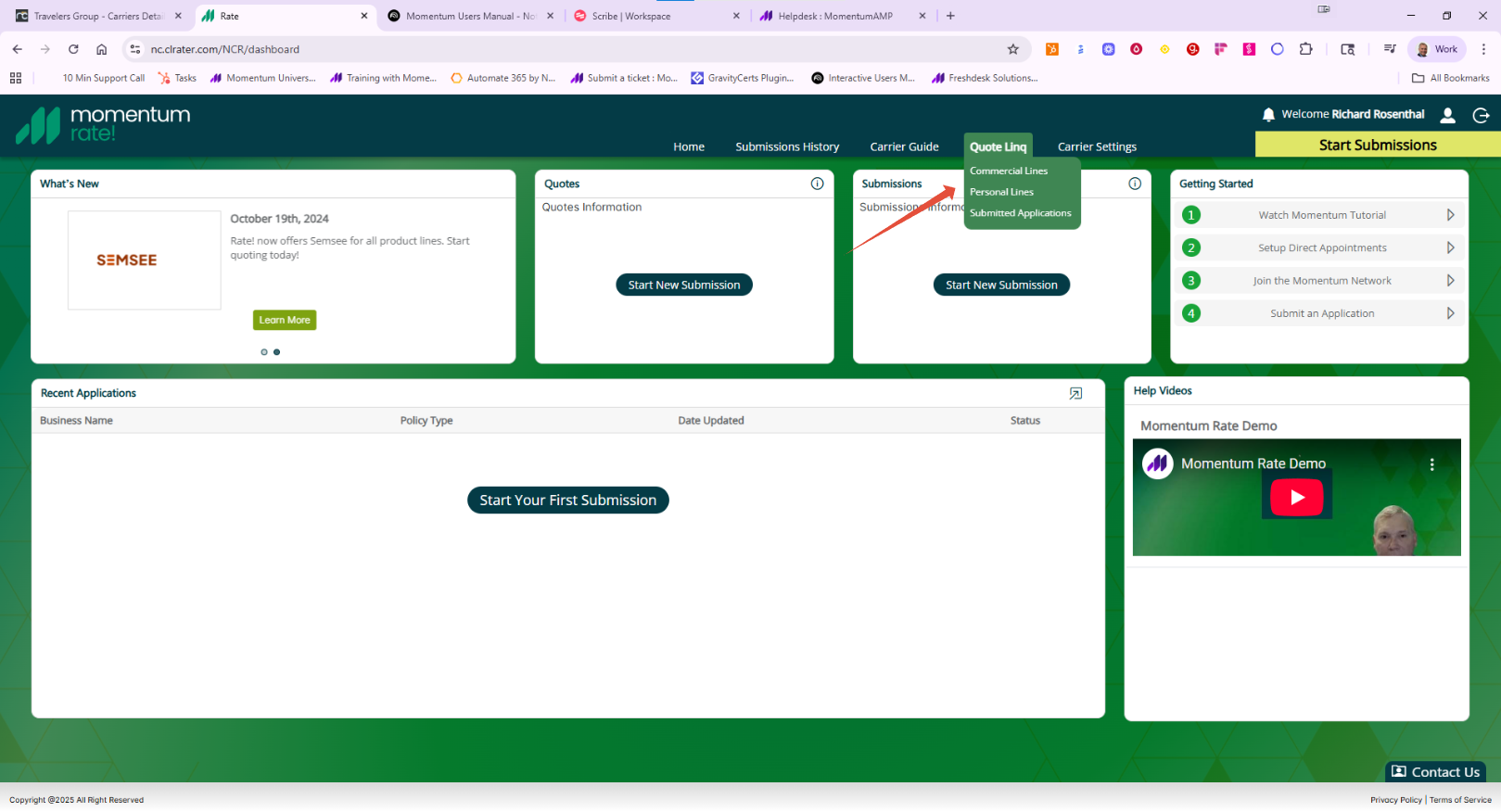Open the Terms of Service link
This screenshot has height=812, width=1501.
1460,800
